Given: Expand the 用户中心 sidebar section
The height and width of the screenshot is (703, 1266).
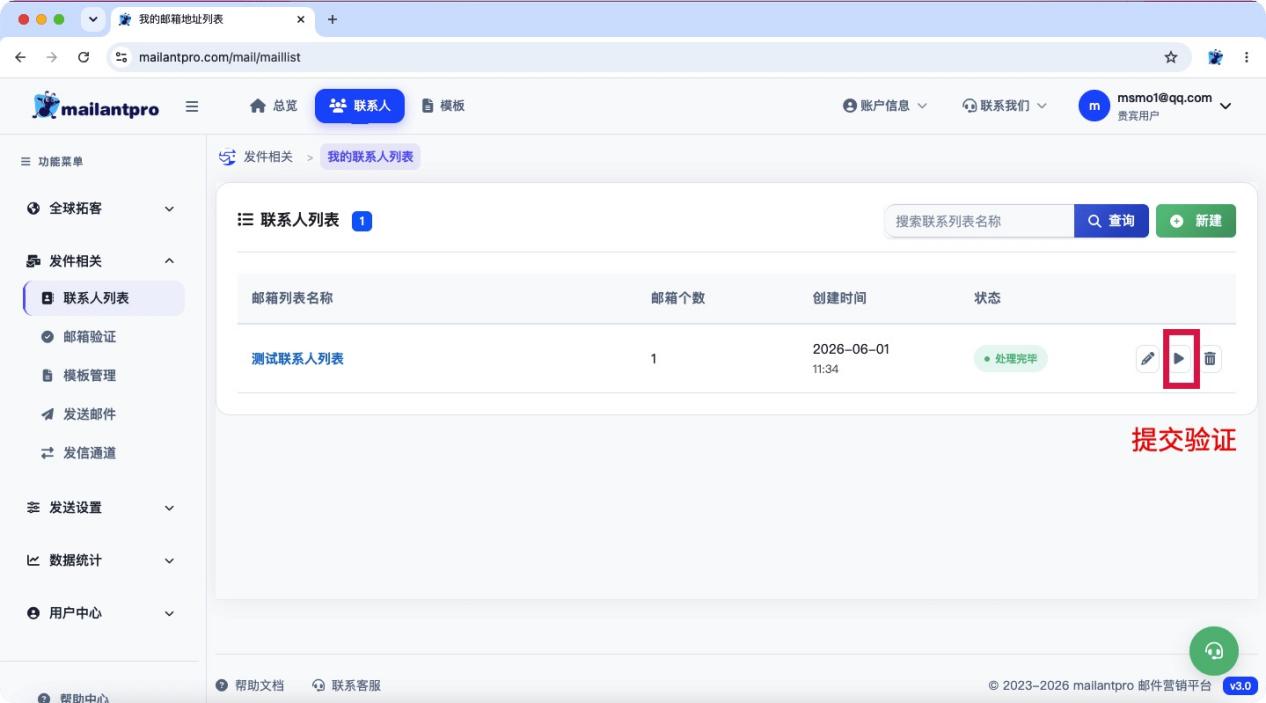Looking at the screenshot, I should click(100, 613).
